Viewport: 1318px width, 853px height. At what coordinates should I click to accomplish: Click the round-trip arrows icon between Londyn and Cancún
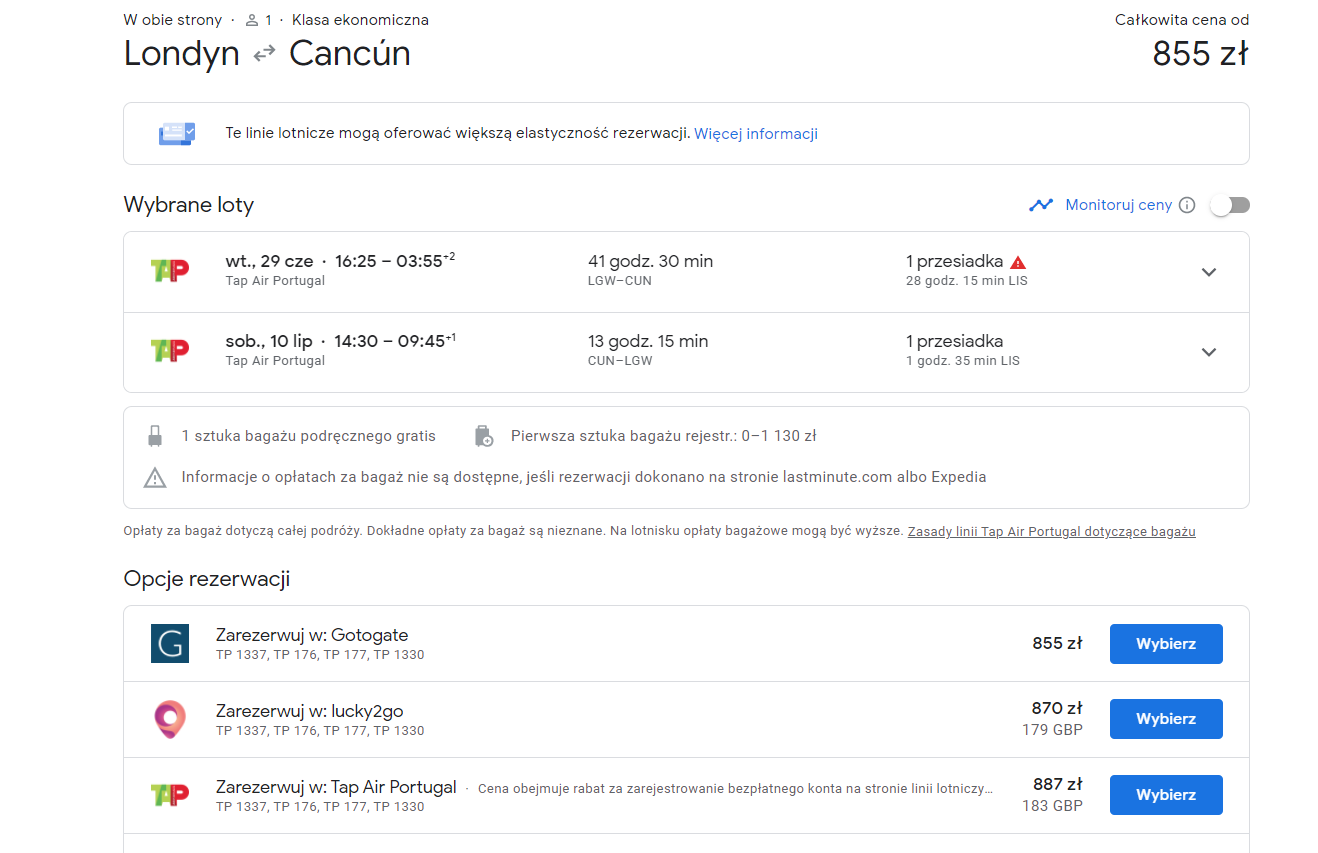[264, 54]
